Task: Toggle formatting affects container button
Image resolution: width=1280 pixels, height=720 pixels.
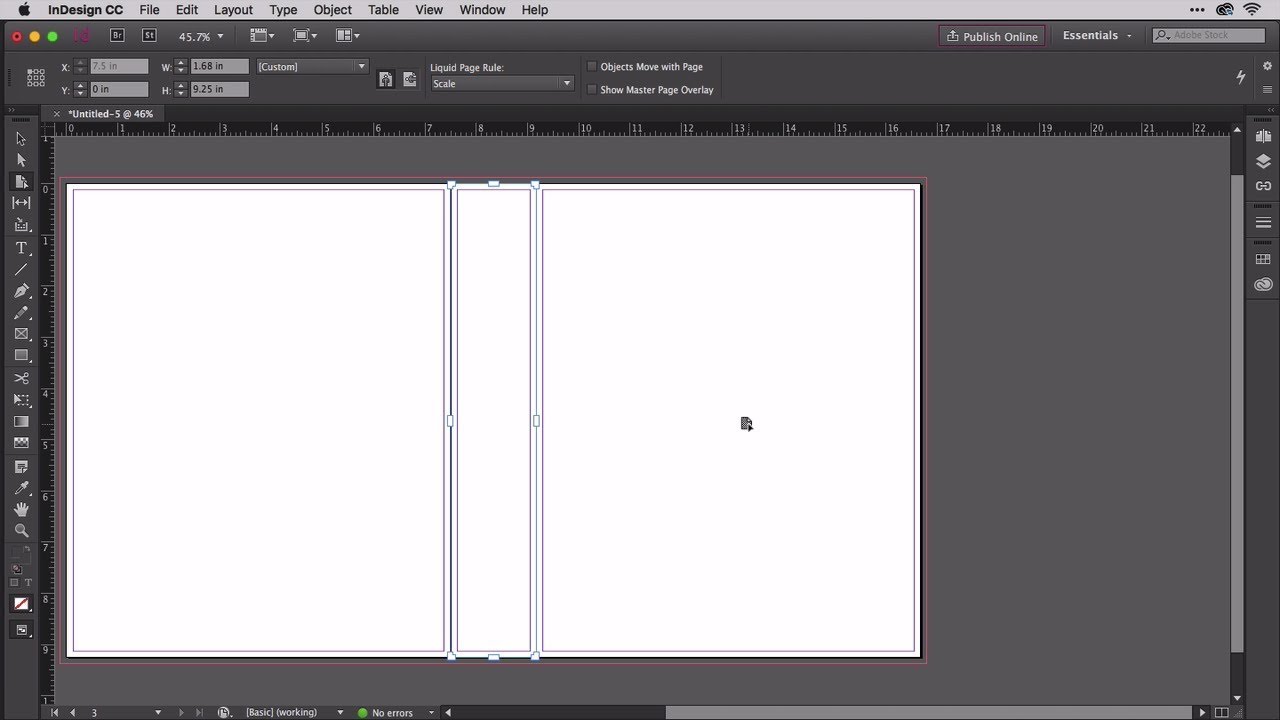Action: (14, 583)
